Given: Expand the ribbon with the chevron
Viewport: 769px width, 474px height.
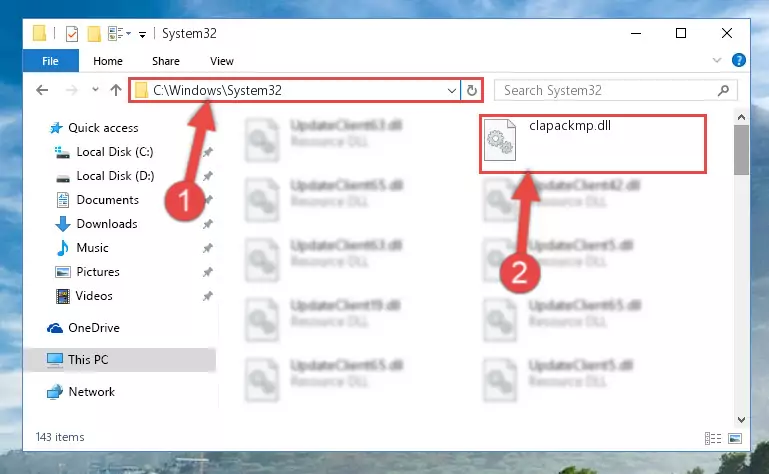Looking at the screenshot, I should 717,60.
